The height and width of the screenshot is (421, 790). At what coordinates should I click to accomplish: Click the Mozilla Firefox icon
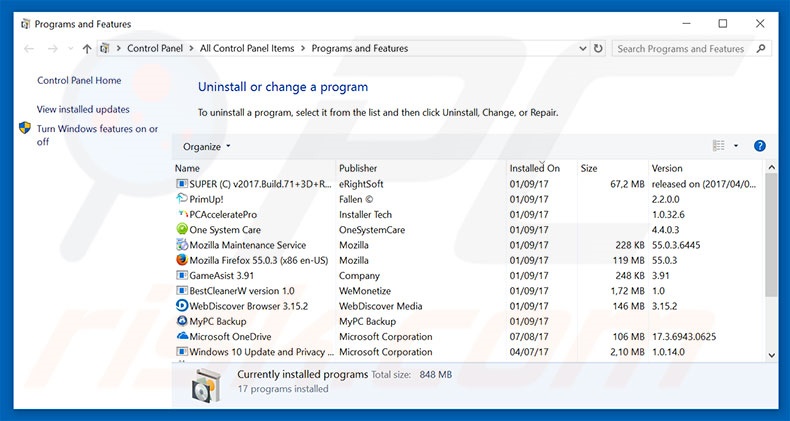[182, 260]
